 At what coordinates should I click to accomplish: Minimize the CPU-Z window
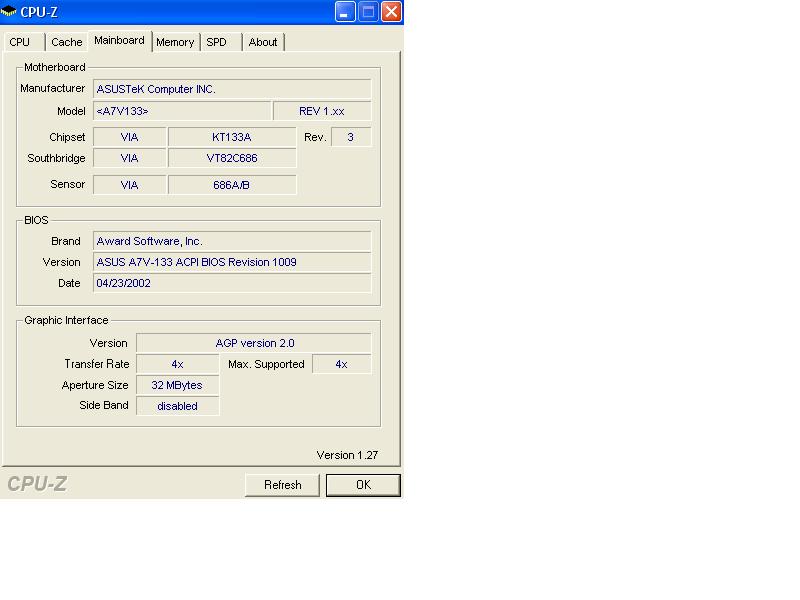tap(345, 12)
